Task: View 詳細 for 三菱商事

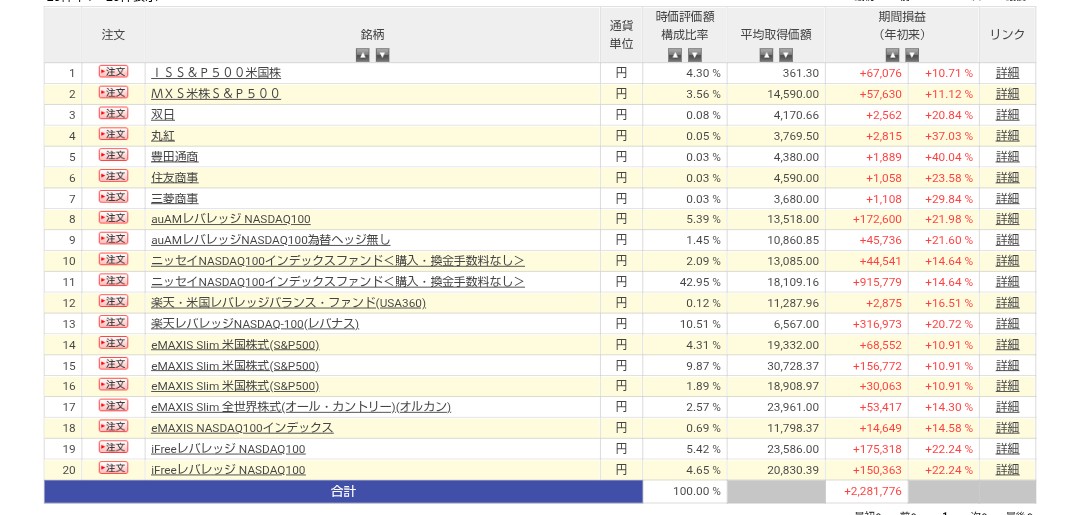Action: point(1007,199)
